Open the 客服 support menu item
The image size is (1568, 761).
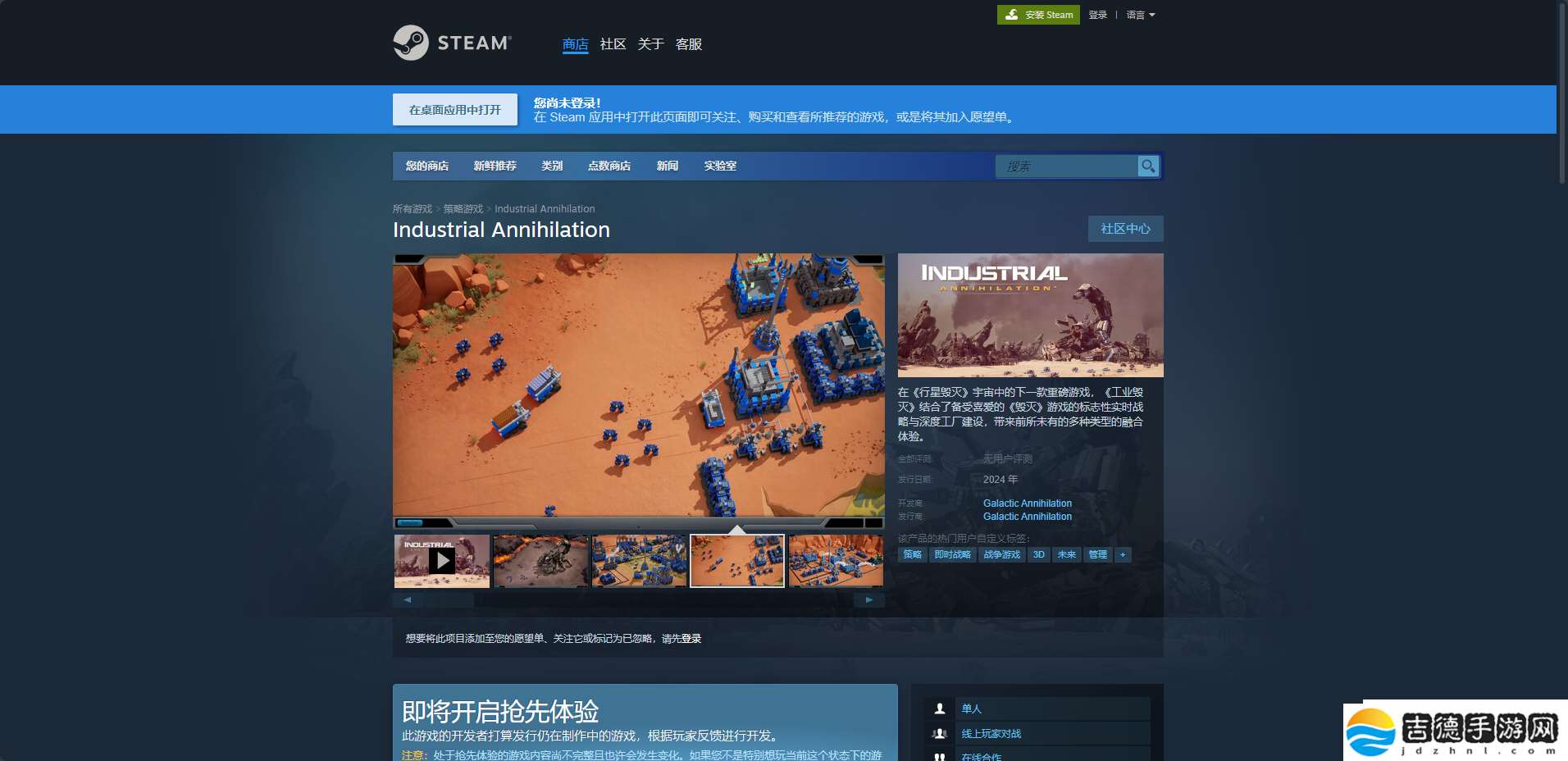coord(688,44)
